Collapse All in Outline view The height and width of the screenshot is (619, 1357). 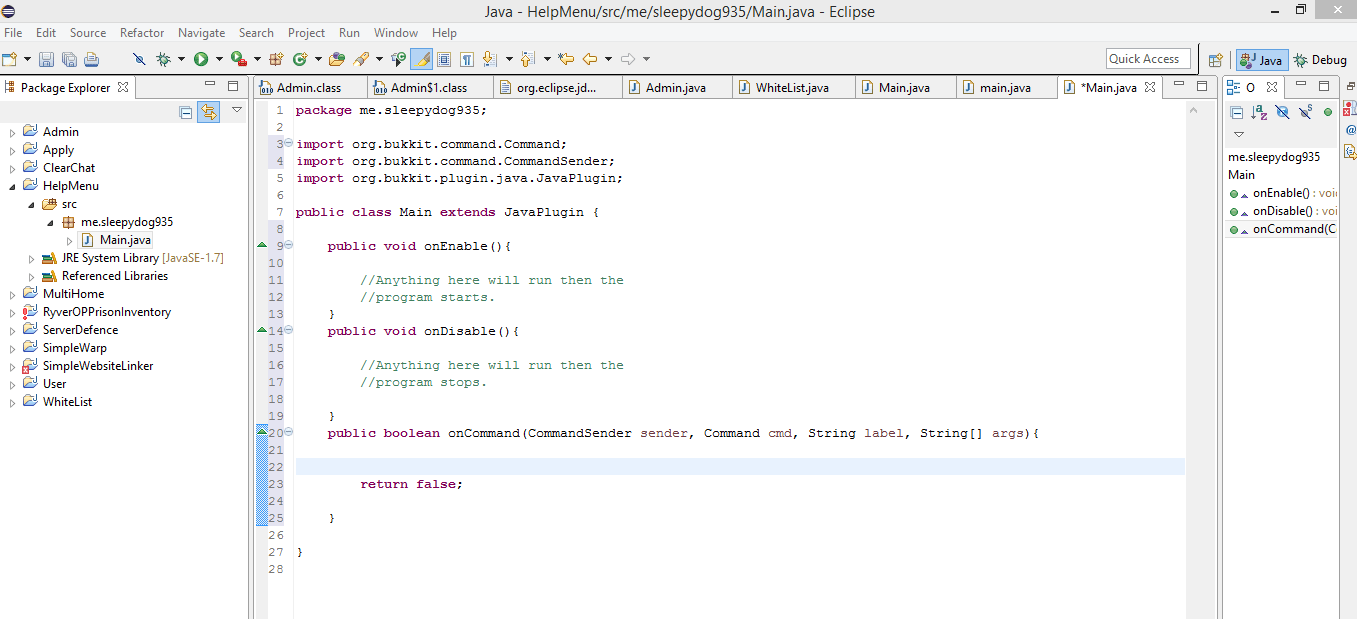pos(1237,112)
